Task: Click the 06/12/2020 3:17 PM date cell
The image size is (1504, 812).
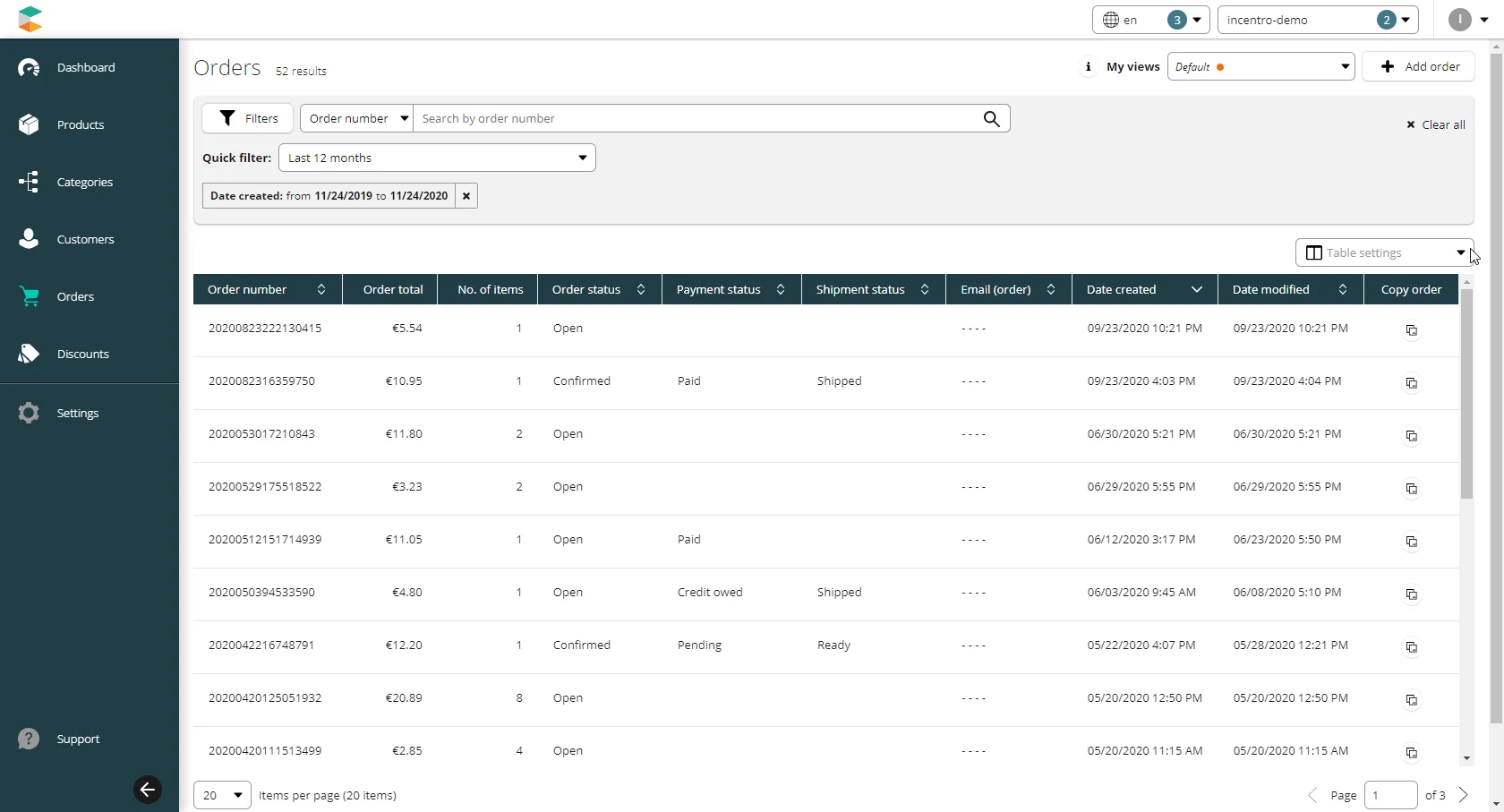Action: click(1141, 540)
